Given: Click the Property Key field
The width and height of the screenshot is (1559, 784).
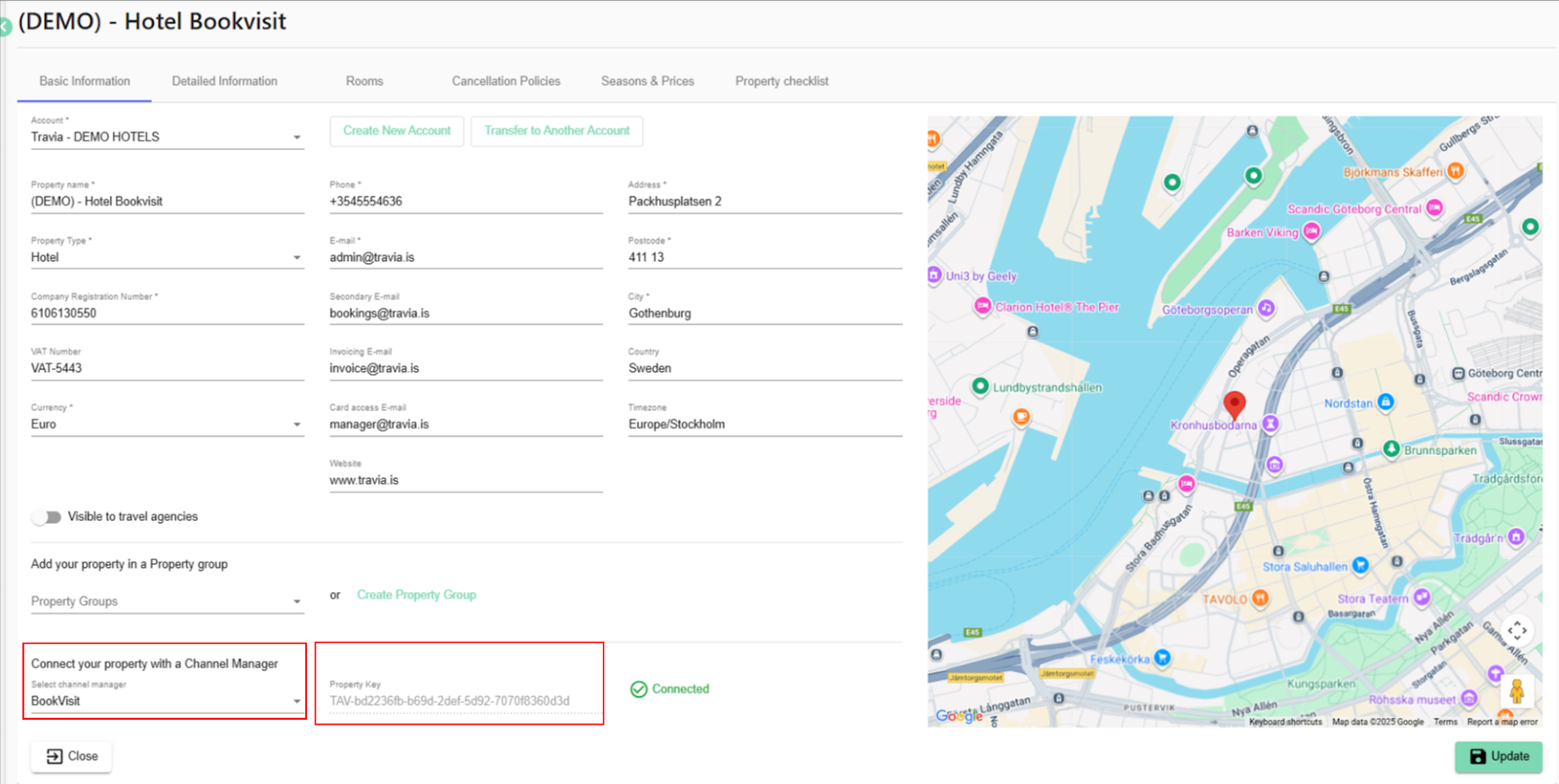Looking at the screenshot, I should [x=466, y=701].
